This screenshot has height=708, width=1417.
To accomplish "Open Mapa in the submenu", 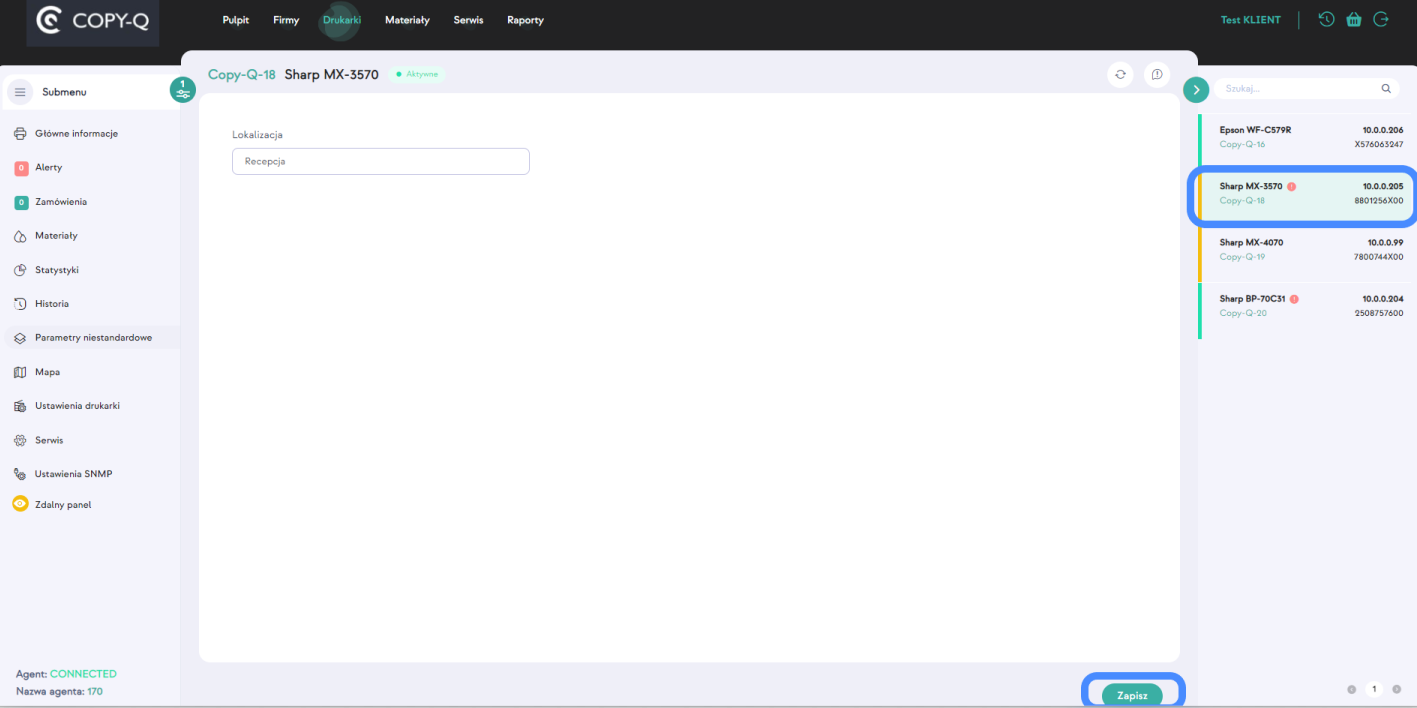I will coord(47,372).
